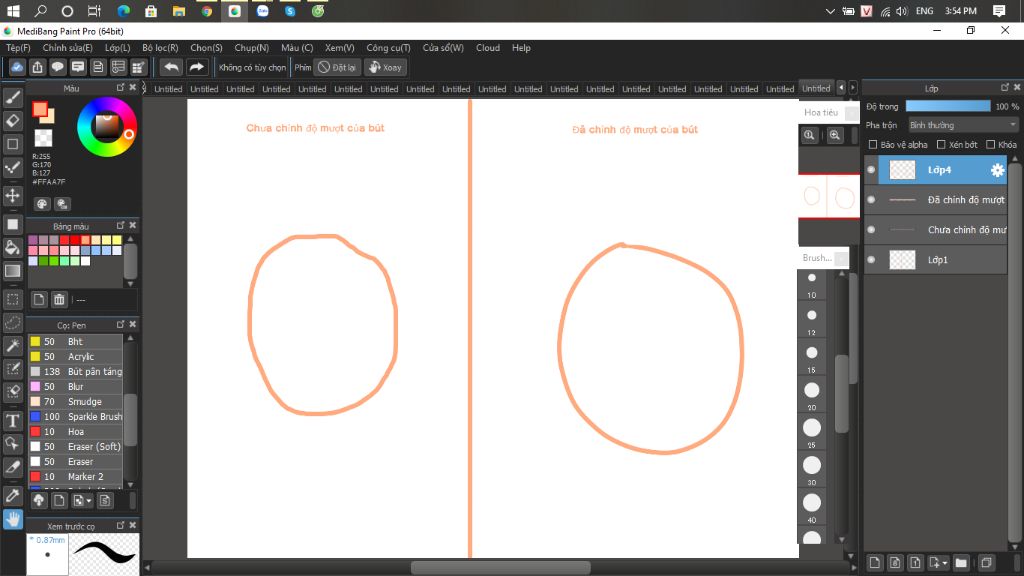
Task: Add new folder in Lớp panel
Action: pos(961,562)
